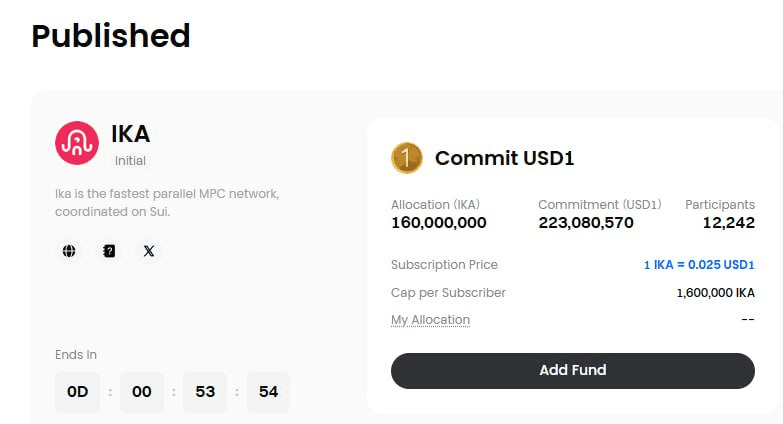Image resolution: width=783 pixels, height=424 pixels.
Task: Click the 1 IKA = 0.025 USD1 price
Action: click(699, 265)
